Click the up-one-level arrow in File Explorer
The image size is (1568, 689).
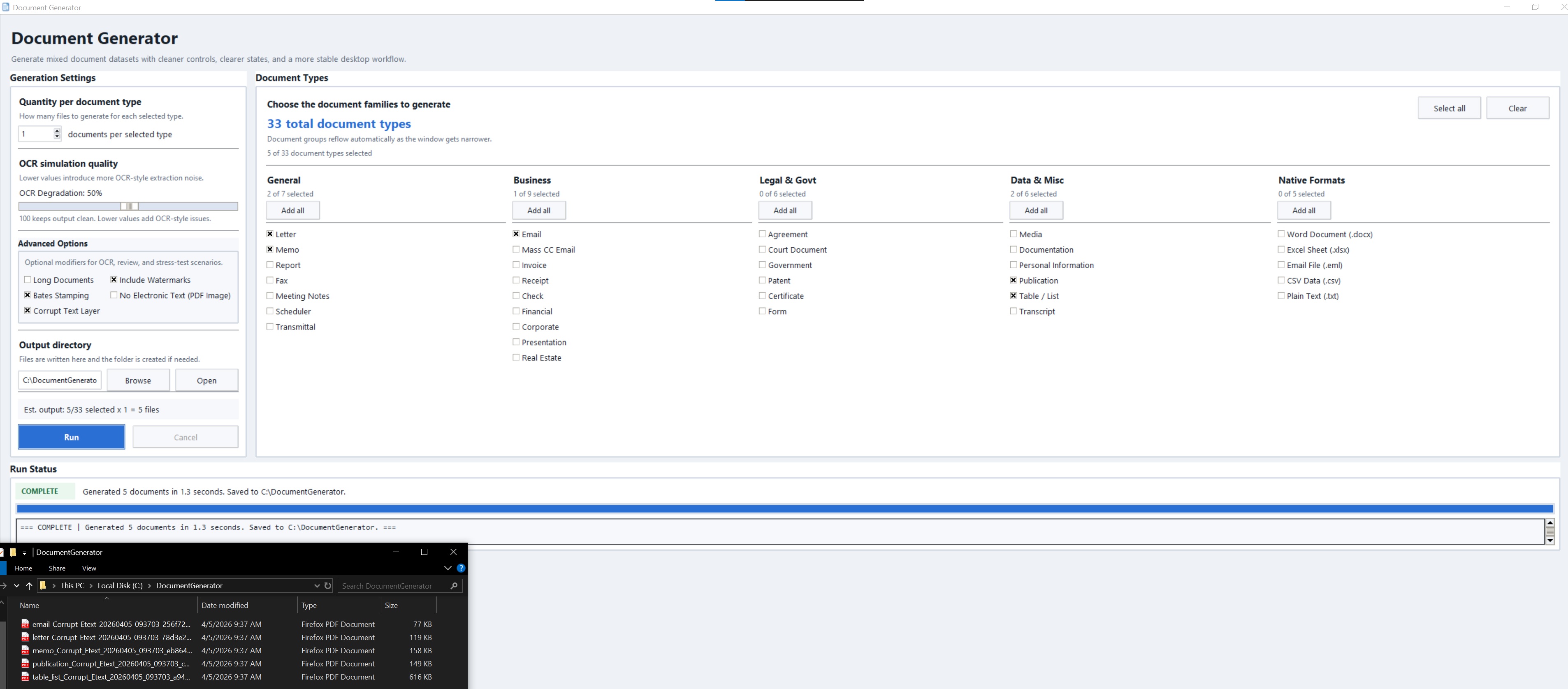29,585
